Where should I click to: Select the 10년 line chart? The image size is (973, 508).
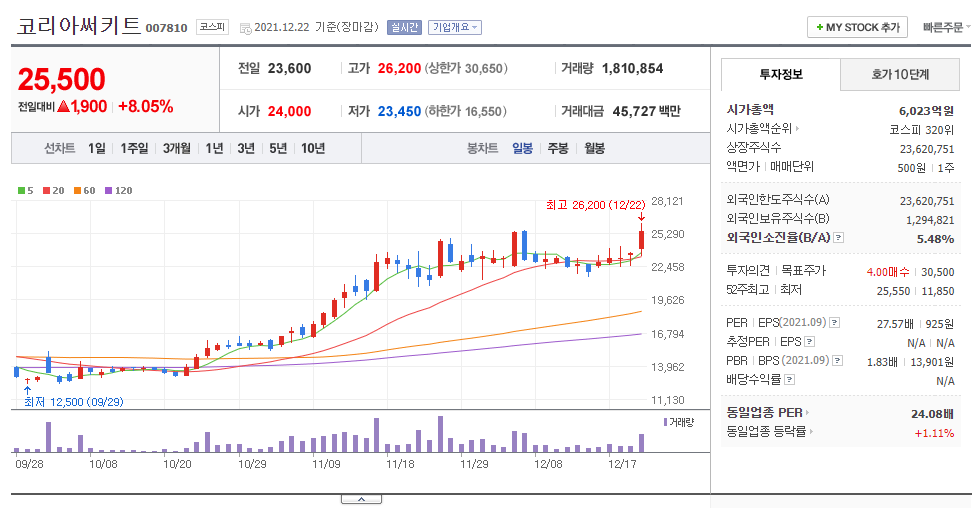click(x=313, y=148)
